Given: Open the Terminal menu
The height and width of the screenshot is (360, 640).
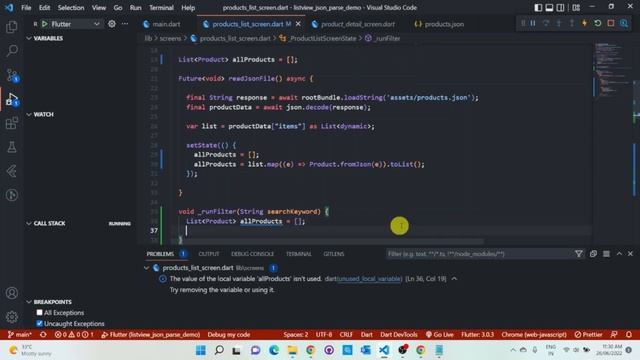Looking at the screenshot, I should (x=161, y=7).
